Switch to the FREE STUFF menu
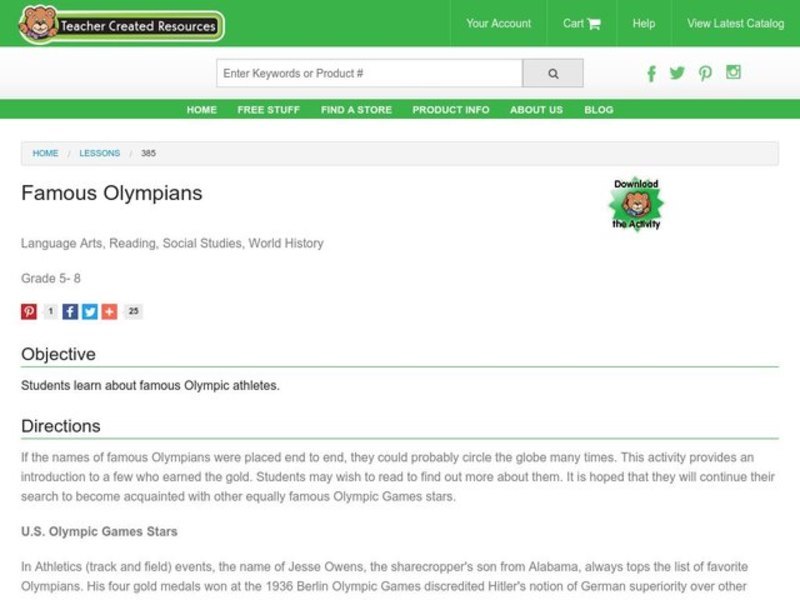The height and width of the screenshot is (600, 800). tap(268, 110)
